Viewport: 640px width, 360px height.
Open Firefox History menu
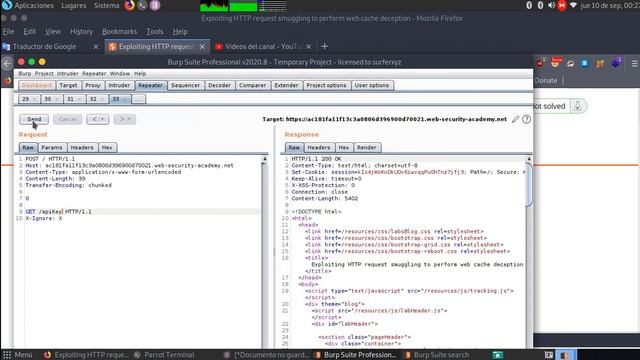pyautogui.click(x=81, y=31)
